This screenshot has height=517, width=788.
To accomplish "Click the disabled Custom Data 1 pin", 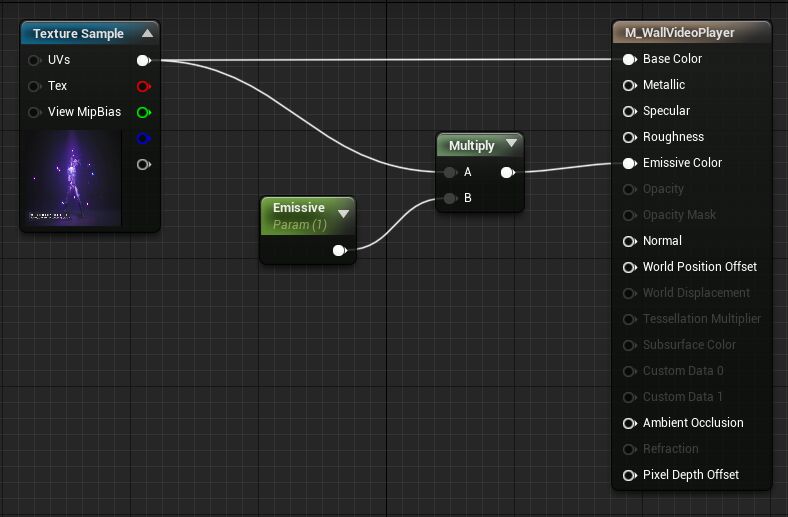I will coord(630,397).
